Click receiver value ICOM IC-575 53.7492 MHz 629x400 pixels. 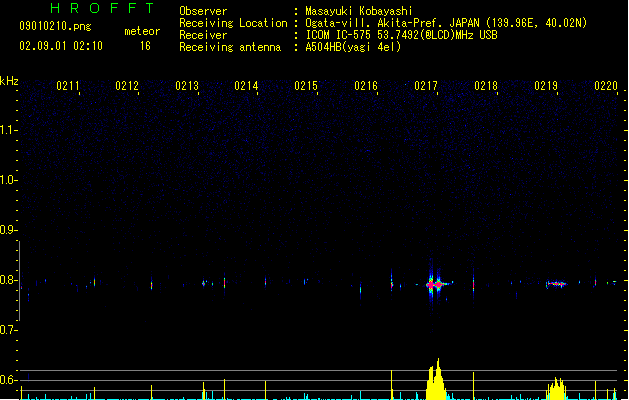tap(402, 35)
